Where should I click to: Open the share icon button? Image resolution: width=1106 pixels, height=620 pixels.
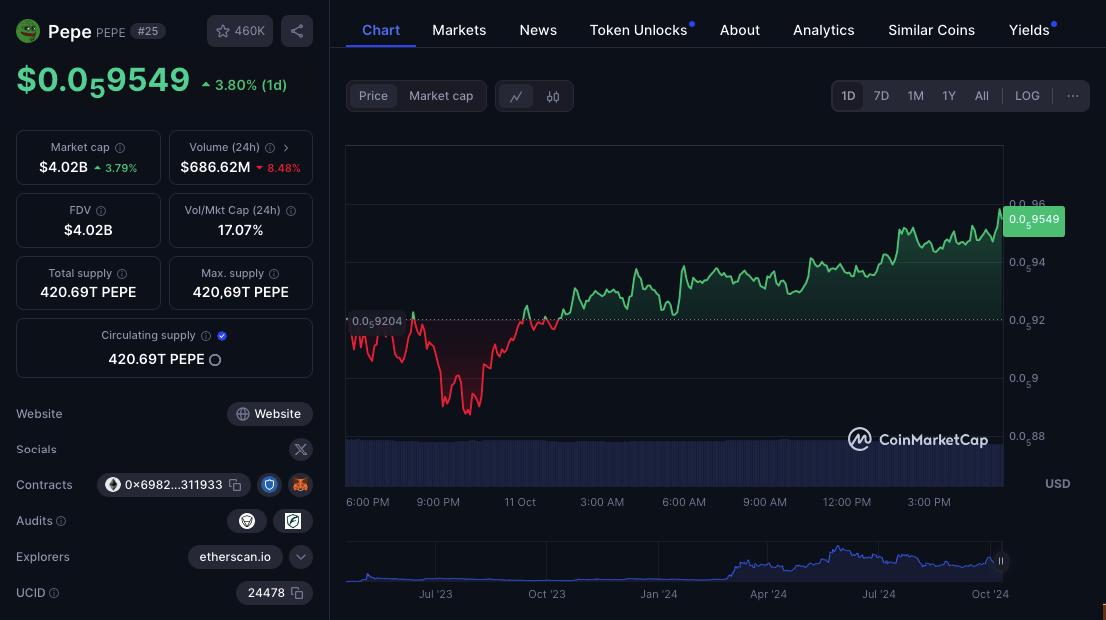(x=297, y=31)
